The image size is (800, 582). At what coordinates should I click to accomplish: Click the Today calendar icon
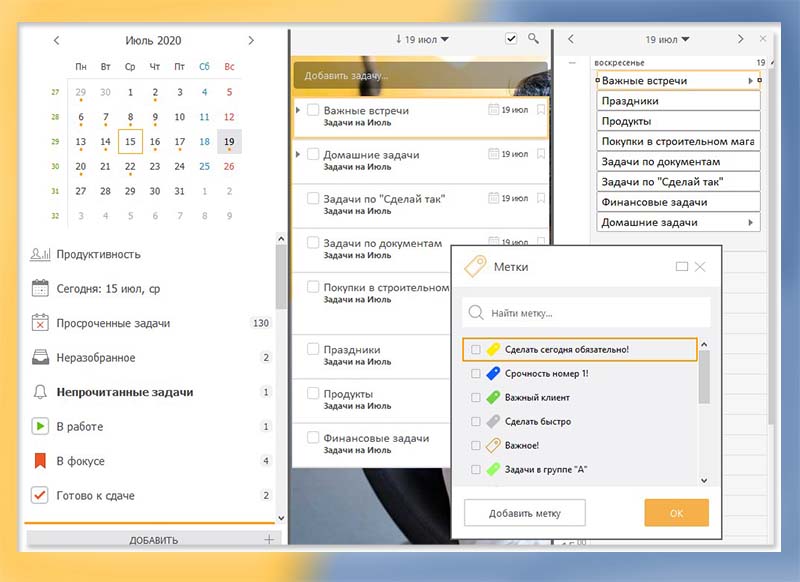(40, 288)
